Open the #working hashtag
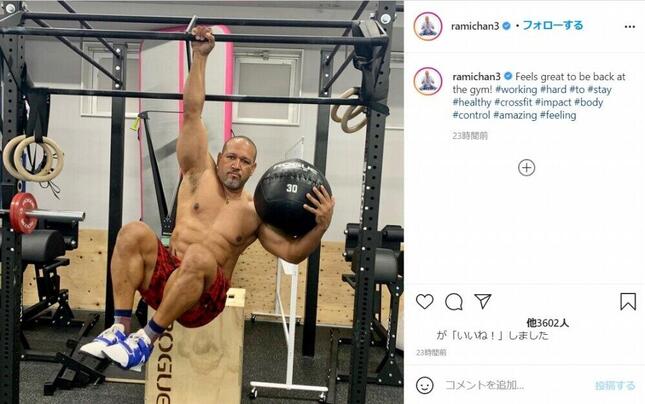The height and width of the screenshot is (404, 645). [x=516, y=90]
